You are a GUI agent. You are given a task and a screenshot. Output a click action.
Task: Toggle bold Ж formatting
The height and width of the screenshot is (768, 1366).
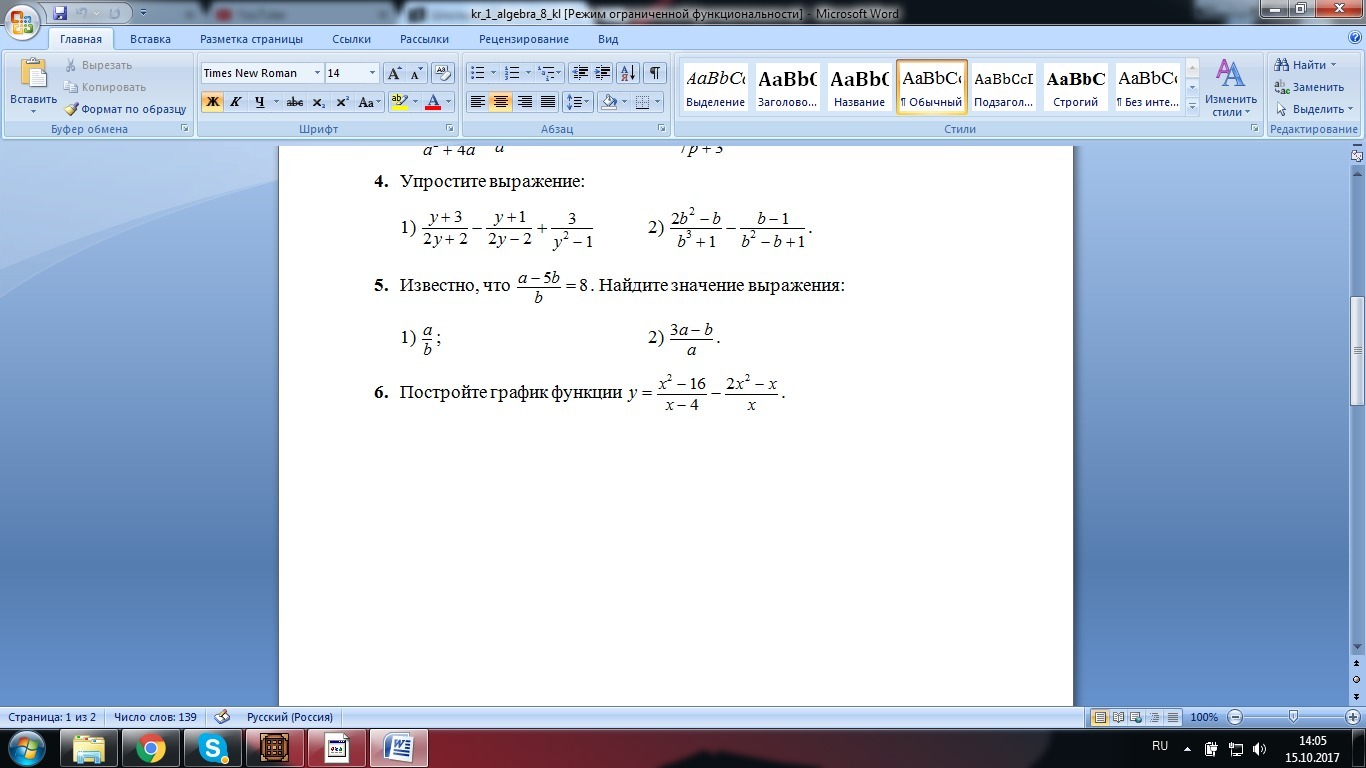pyautogui.click(x=212, y=102)
